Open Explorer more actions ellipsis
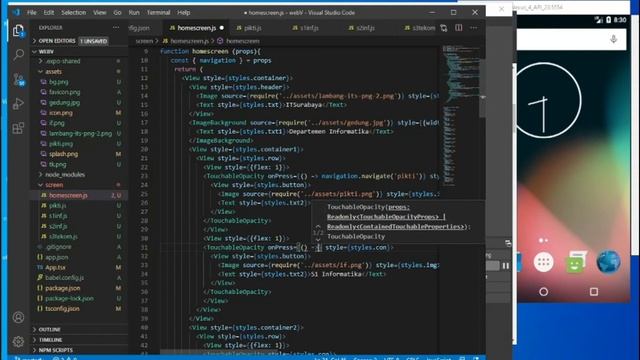The width and height of the screenshot is (640, 360). click(x=116, y=27)
